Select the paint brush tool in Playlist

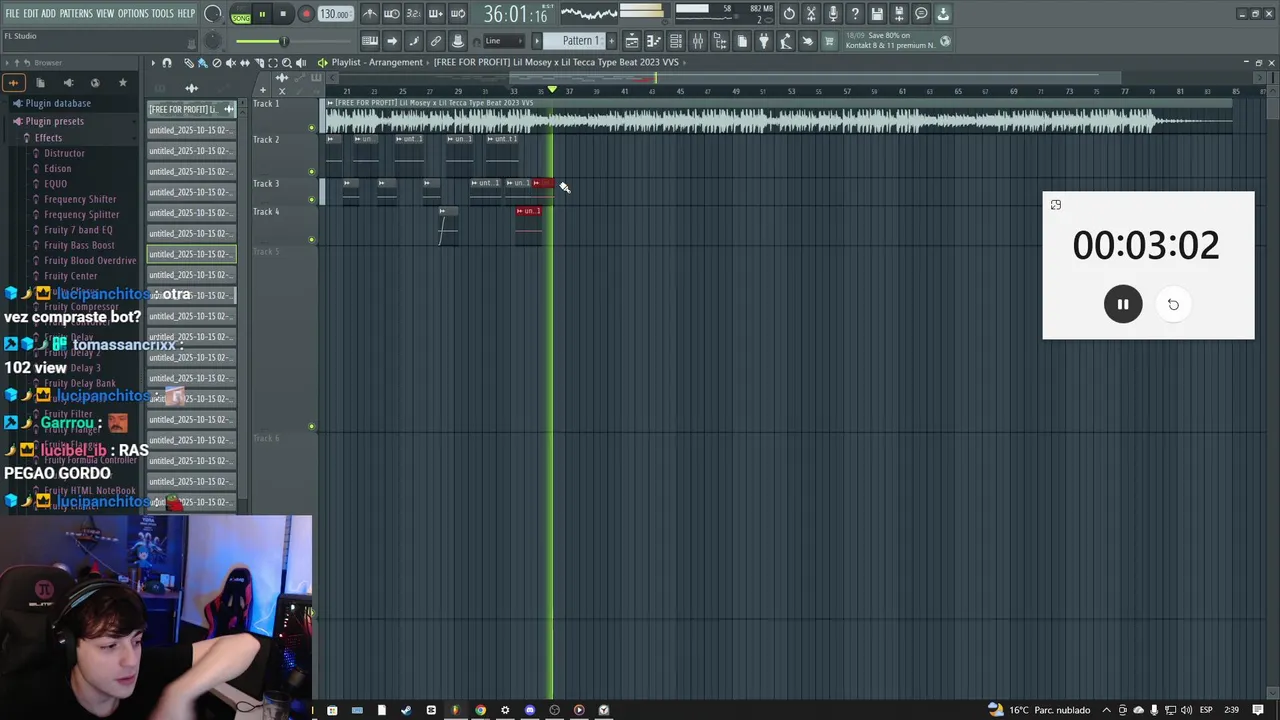click(202, 63)
